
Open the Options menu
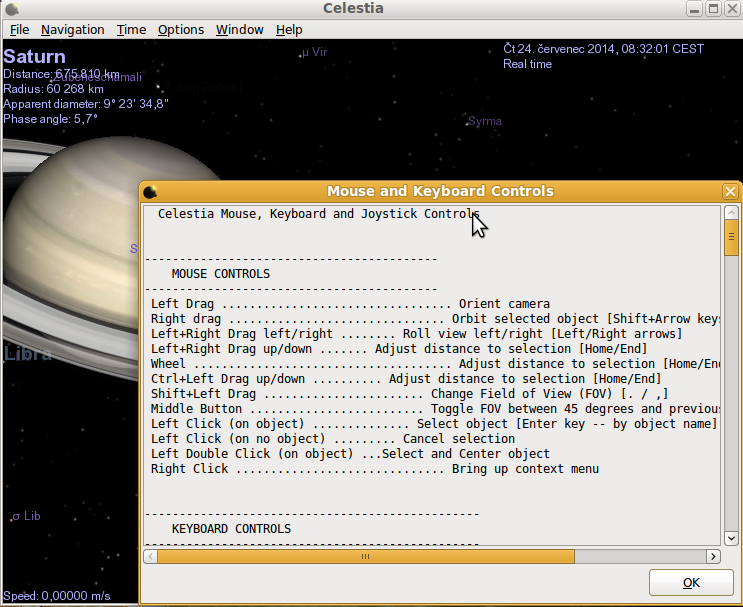[x=181, y=30]
